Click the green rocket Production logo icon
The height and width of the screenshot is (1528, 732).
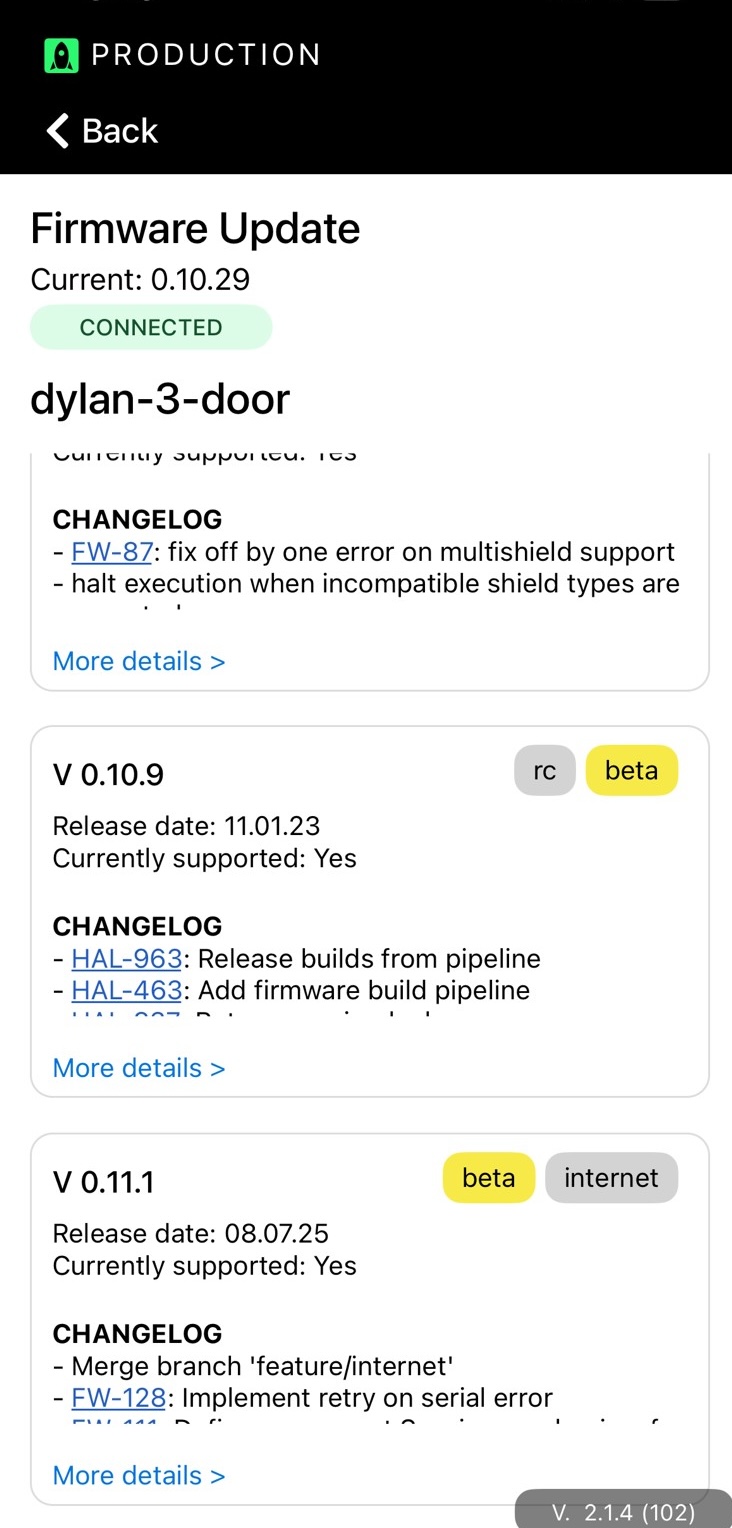tap(61, 55)
